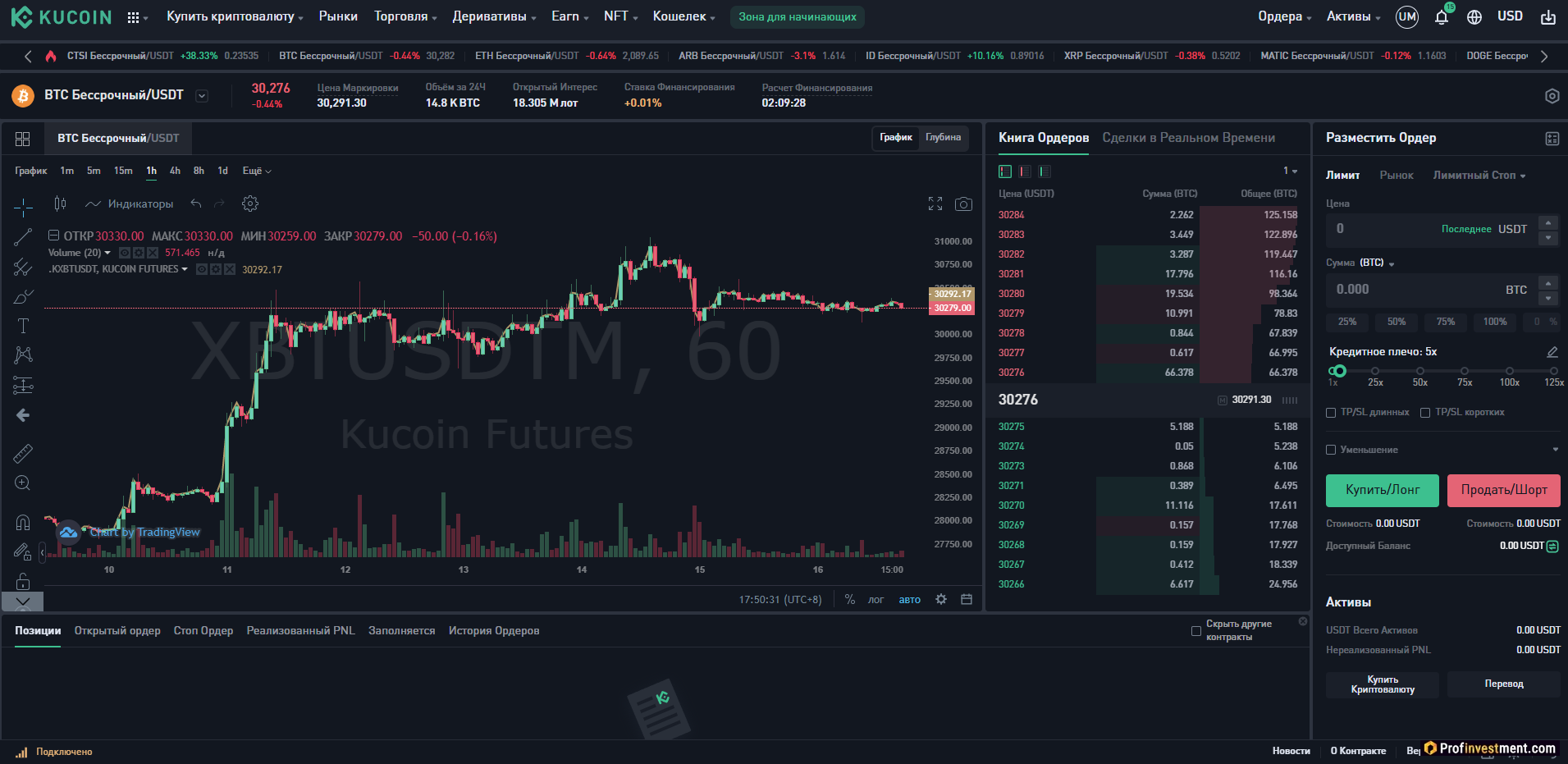The height and width of the screenshot is (764, 1568).
Task: Enable TP/SL коротких checkbox
Action: 1425,413
